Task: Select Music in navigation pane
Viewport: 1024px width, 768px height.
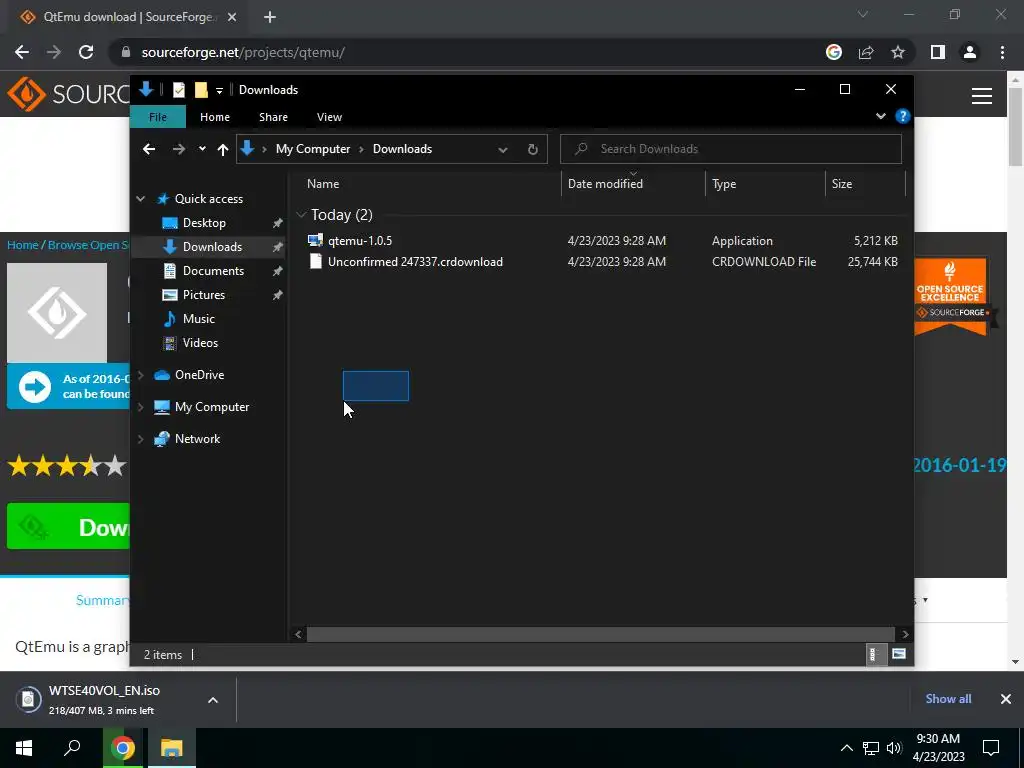Action: coord(199,319)
